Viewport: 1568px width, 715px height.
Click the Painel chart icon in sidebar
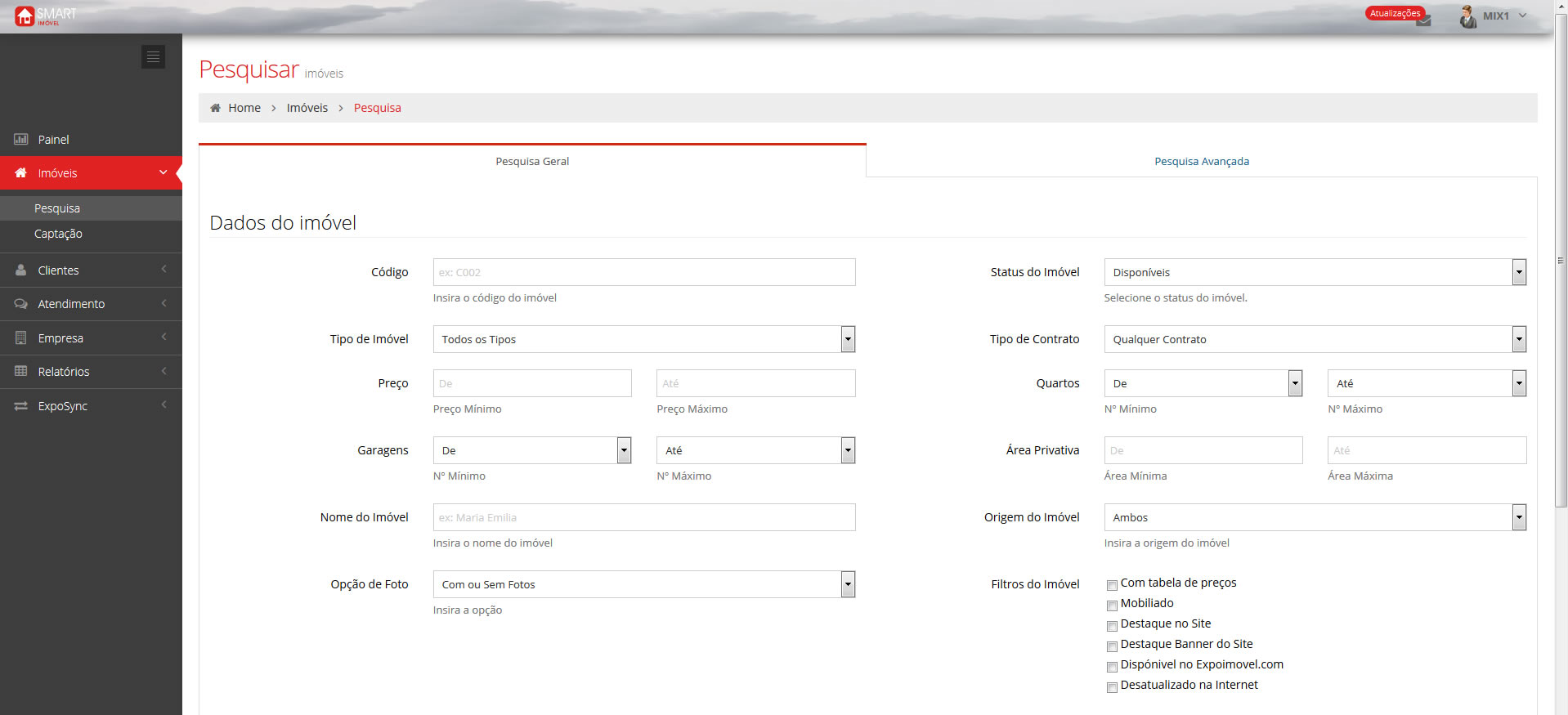[21, 140]
